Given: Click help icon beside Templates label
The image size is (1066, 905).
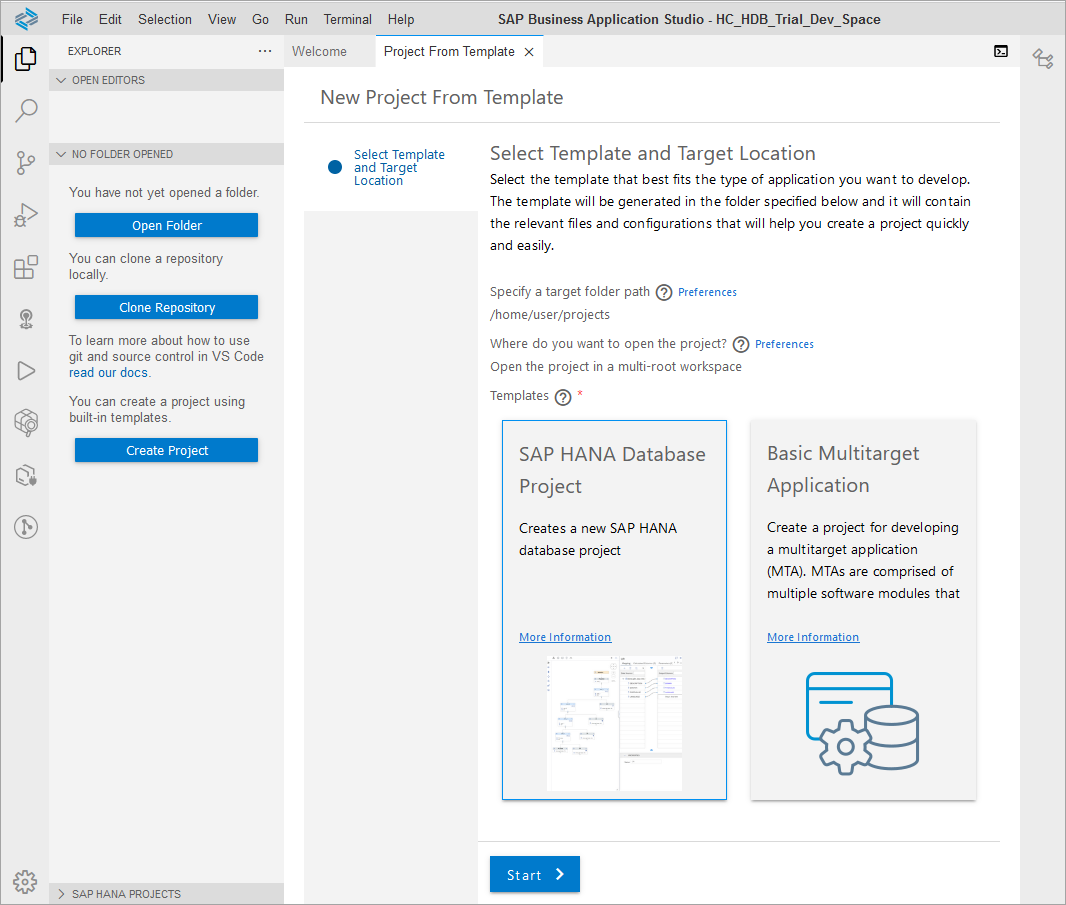Looking at the screenshot, I should (x=563, y=397).
